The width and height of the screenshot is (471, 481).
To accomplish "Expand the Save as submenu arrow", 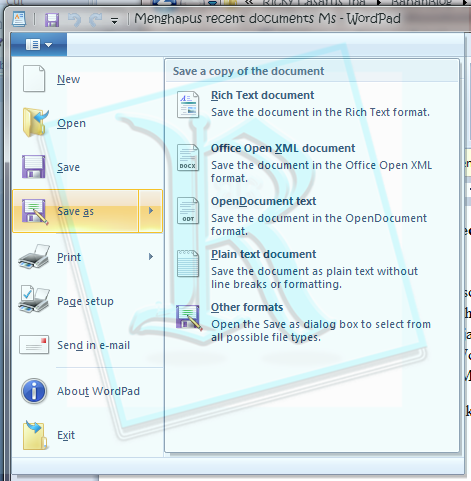I will tap(151, 211).
